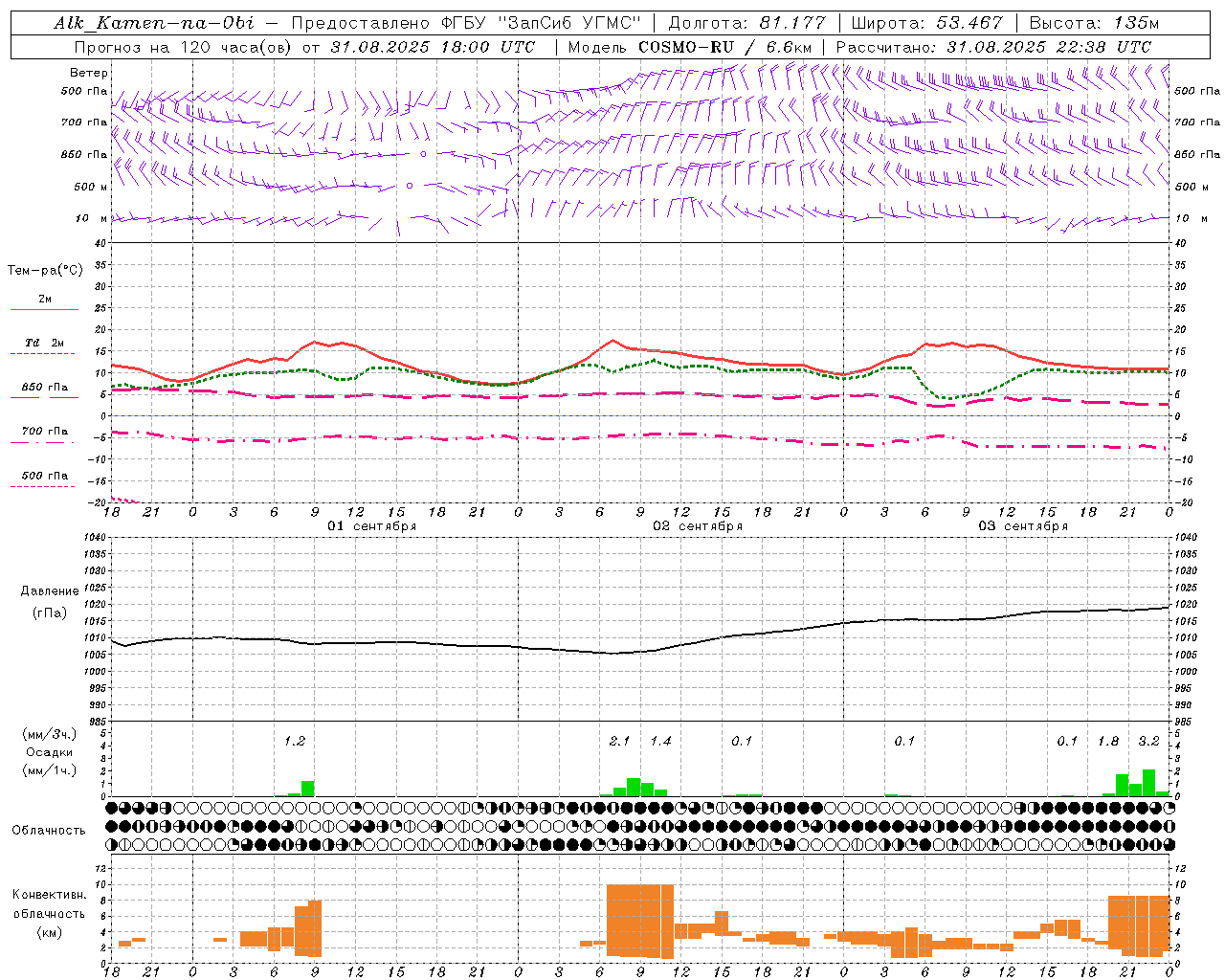Click the calm-wind circle on the 850 гПа row
Image resolution: width=1225 pixels, height=980 pixels.
click(422, 153)
